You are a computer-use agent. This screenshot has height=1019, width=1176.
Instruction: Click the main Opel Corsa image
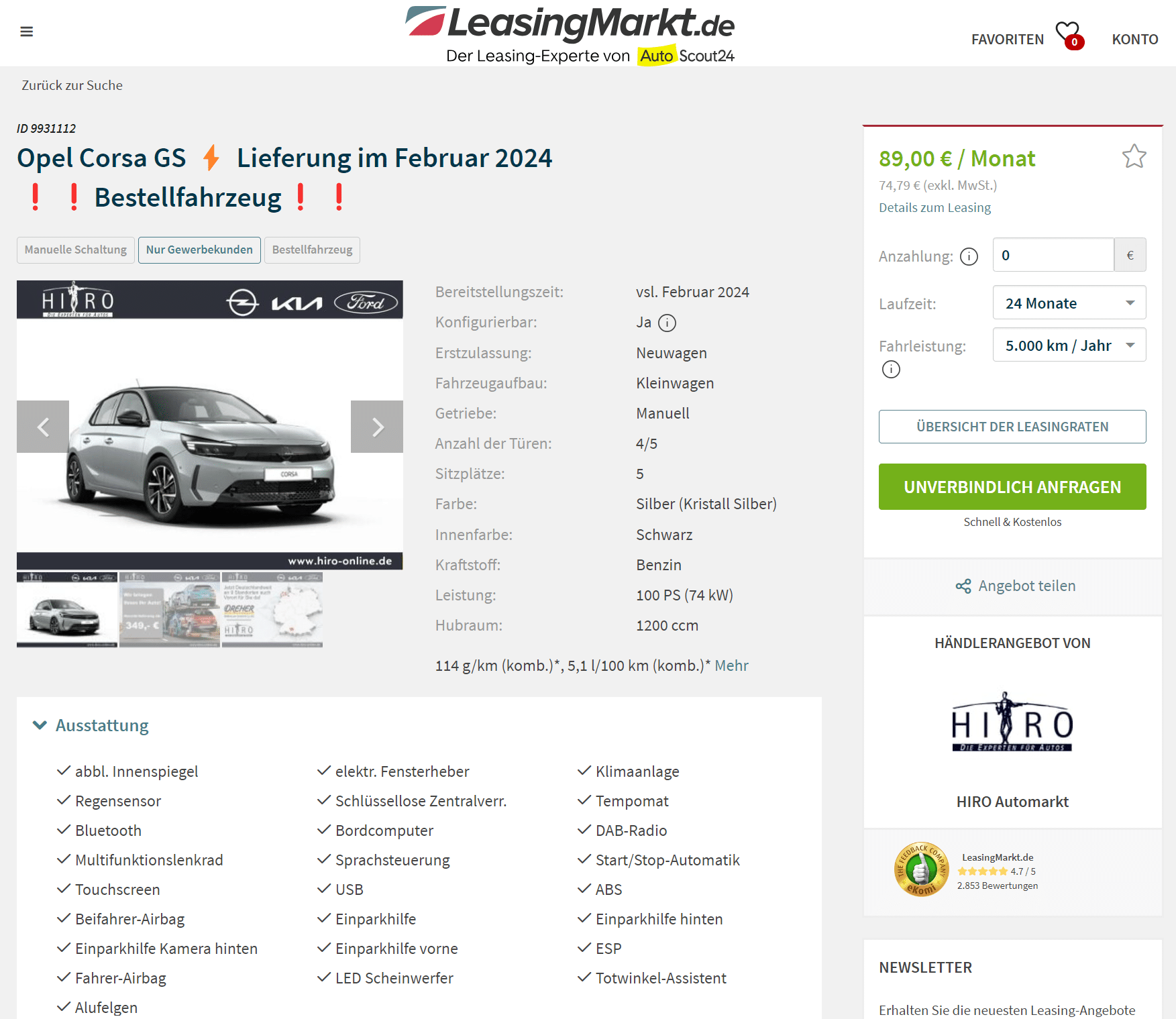[x=210, y=425]
